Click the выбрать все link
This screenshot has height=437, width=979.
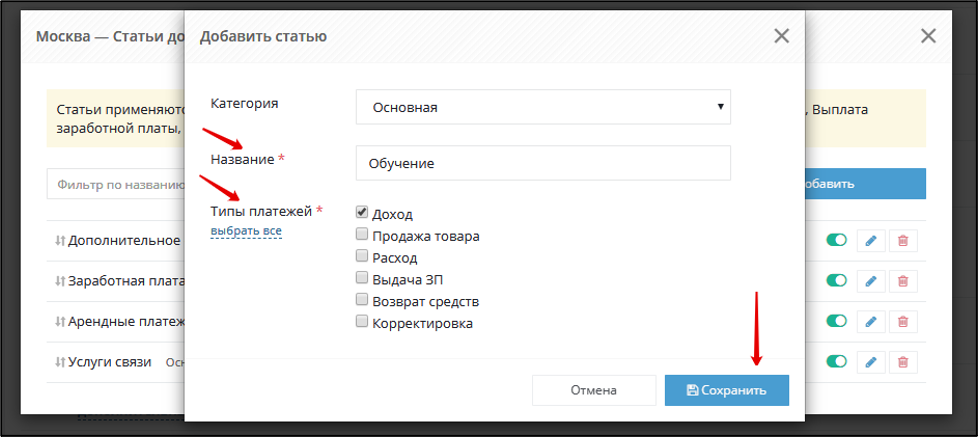pos(246,231)
